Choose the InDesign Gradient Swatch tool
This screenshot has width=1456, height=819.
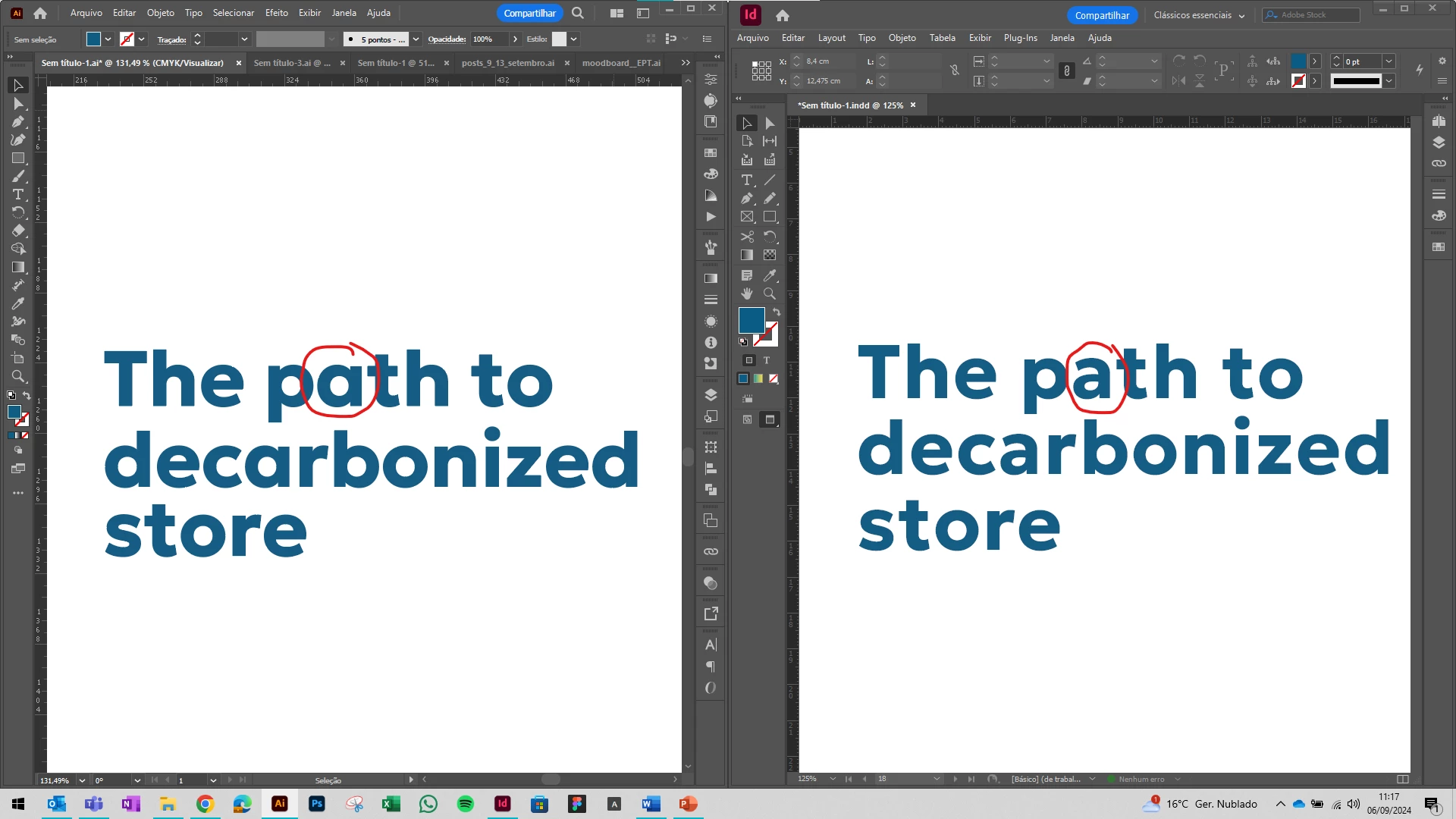click(x=747, y=256)
